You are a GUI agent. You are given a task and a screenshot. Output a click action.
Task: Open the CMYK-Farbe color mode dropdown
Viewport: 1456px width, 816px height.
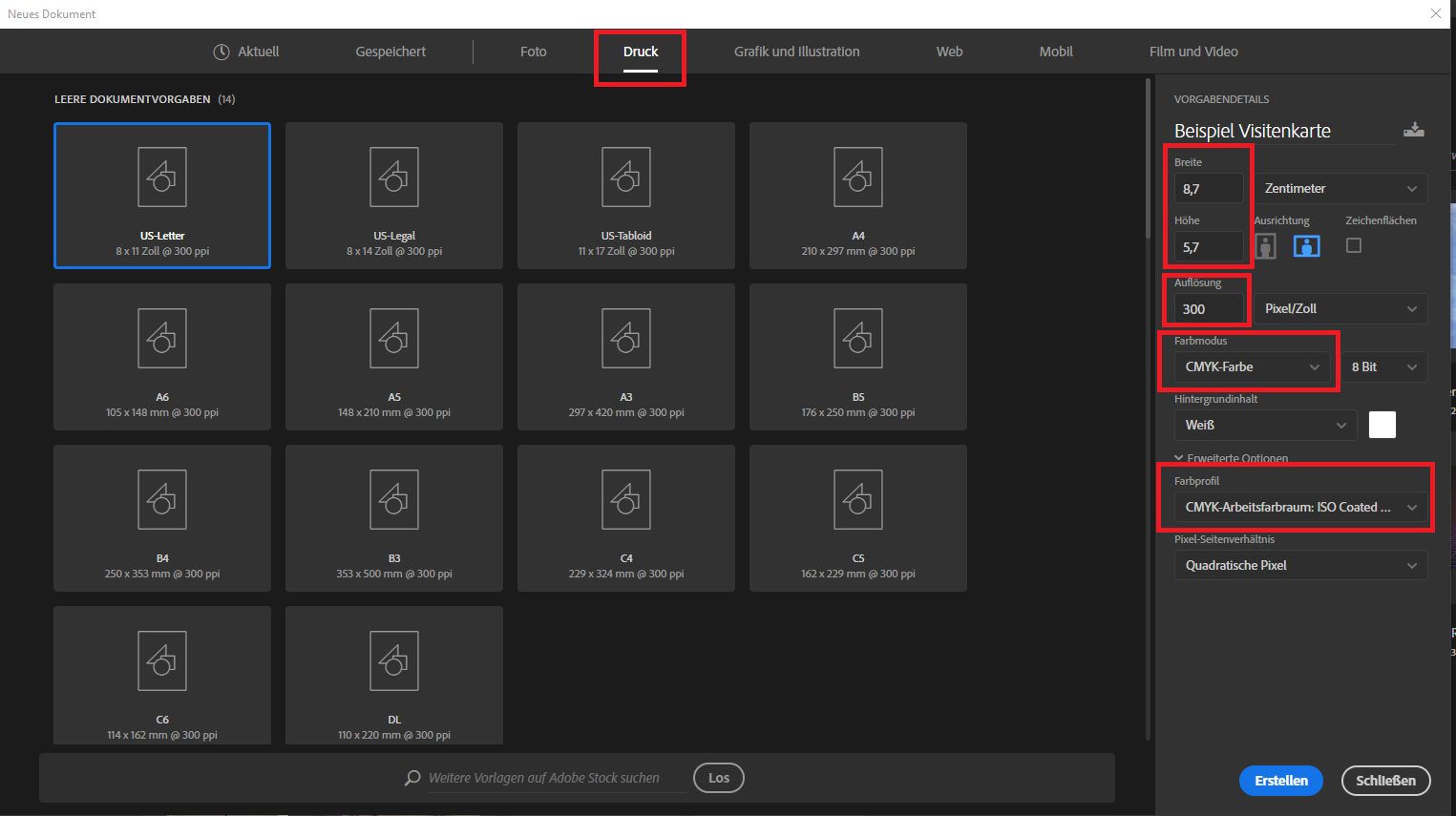pos(1252,366)
